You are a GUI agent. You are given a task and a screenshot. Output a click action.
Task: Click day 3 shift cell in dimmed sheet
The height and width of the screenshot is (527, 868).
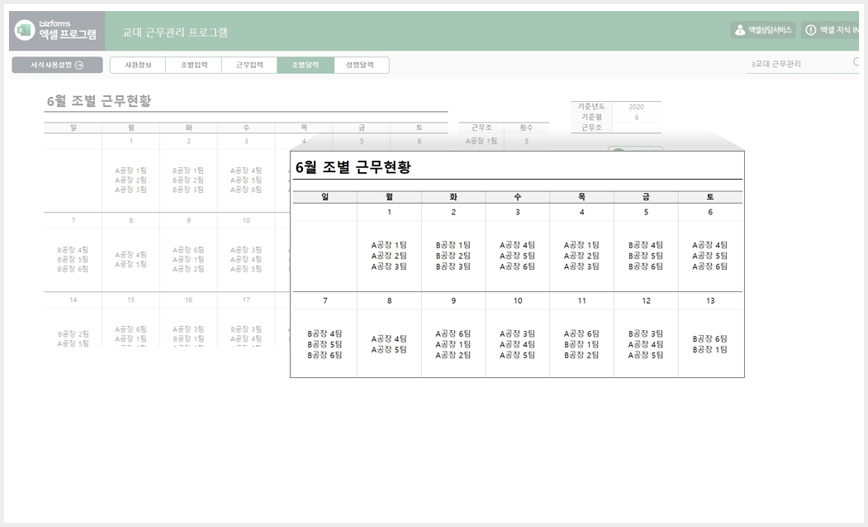246,180
